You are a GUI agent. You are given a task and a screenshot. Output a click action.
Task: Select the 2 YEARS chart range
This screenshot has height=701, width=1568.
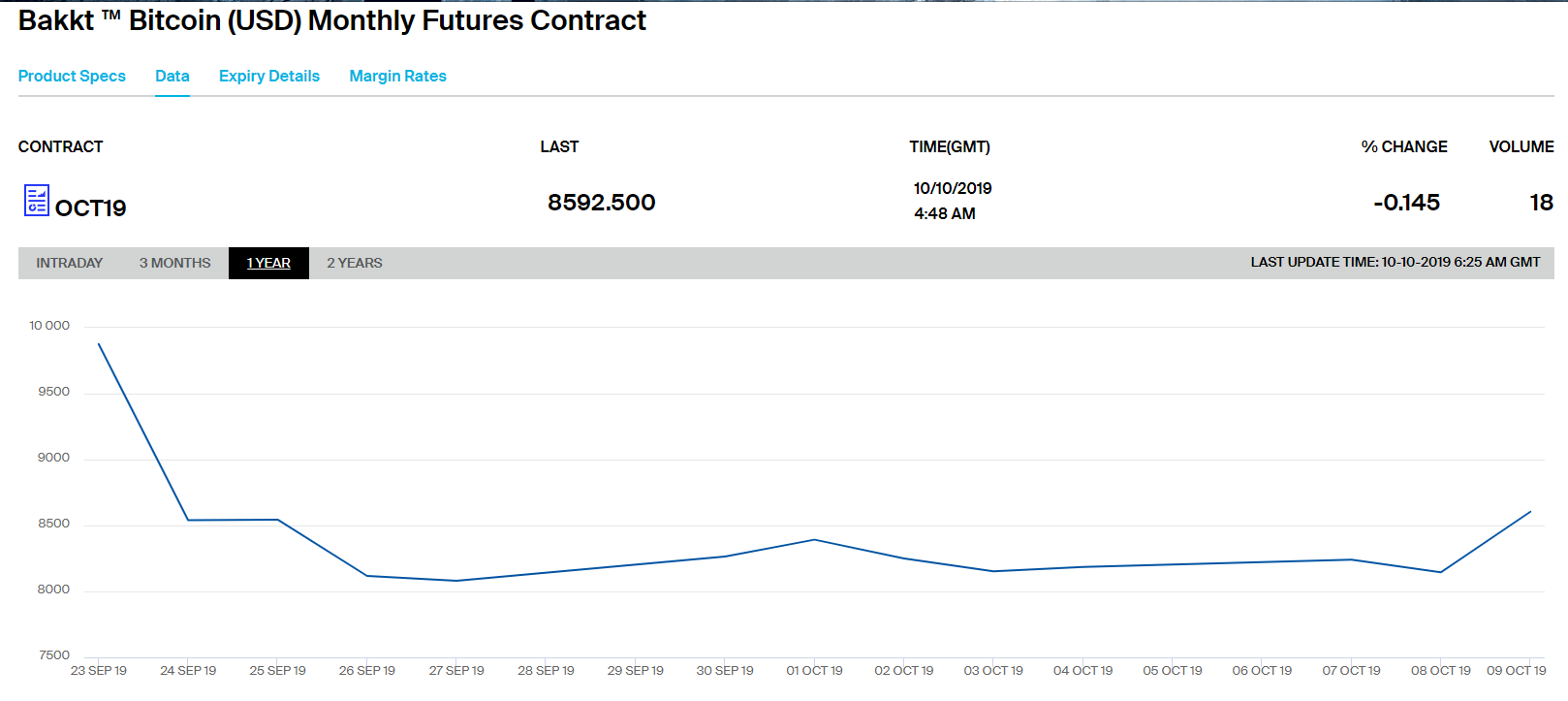pyautogui.click(x=355, y=263)
